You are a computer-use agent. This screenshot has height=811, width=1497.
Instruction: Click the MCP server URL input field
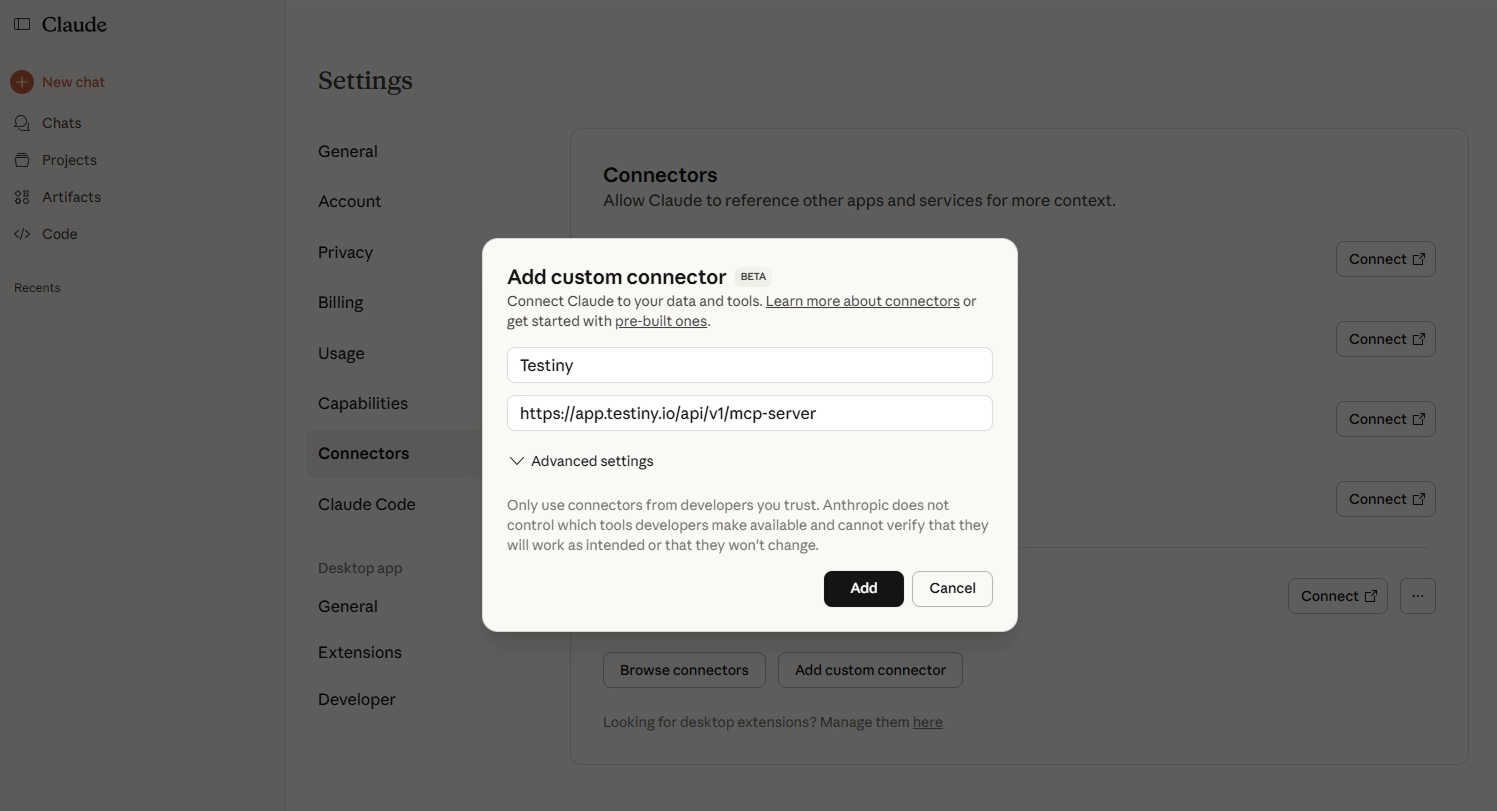pyautogui.click(x=749, y=413)
